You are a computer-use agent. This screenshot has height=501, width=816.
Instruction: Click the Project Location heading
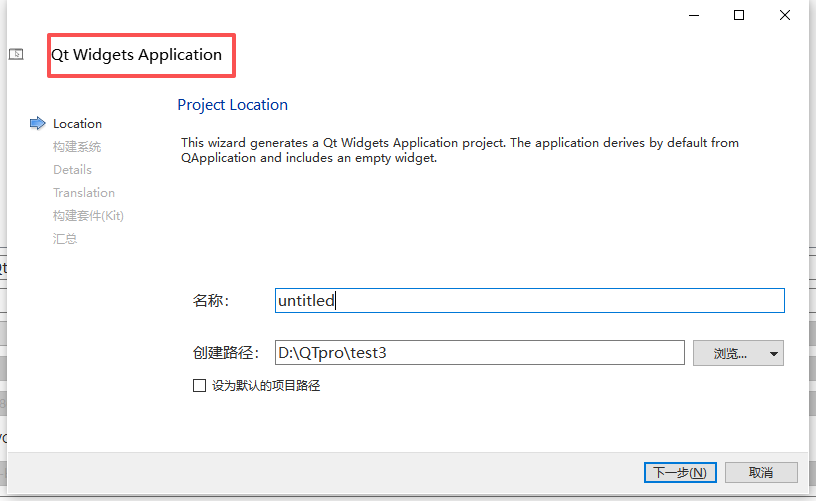[x=233, y=105]
